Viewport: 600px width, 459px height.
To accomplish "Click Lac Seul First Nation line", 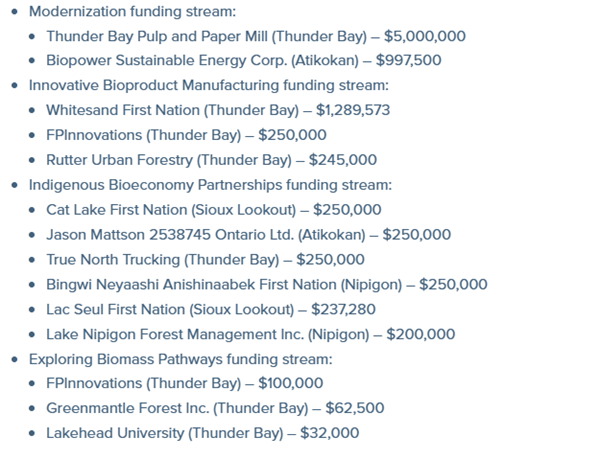I will coord(211,309).
